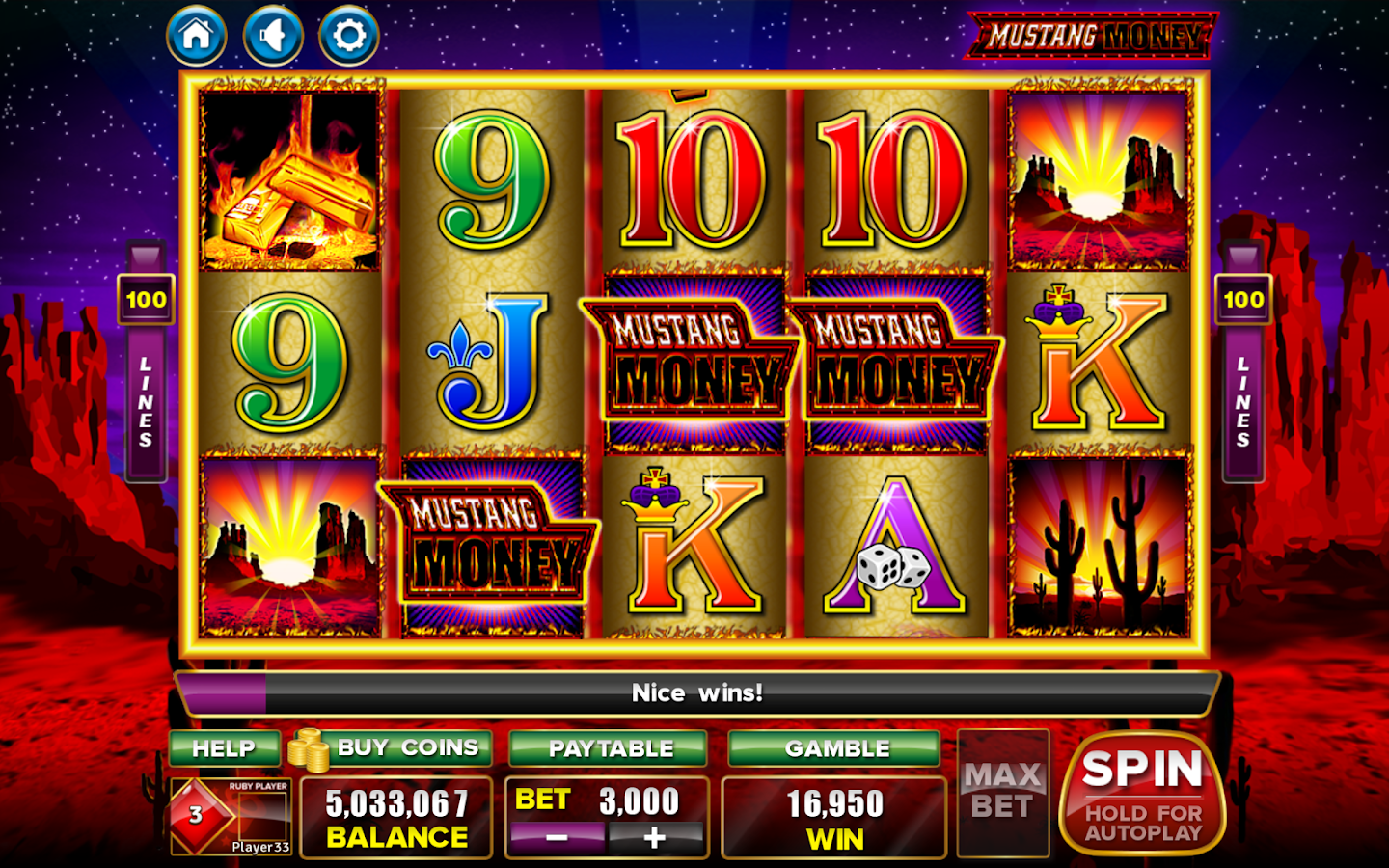Click the Mustang Money logo at top right
The image size is (1389, 868).
(1091, 37)
